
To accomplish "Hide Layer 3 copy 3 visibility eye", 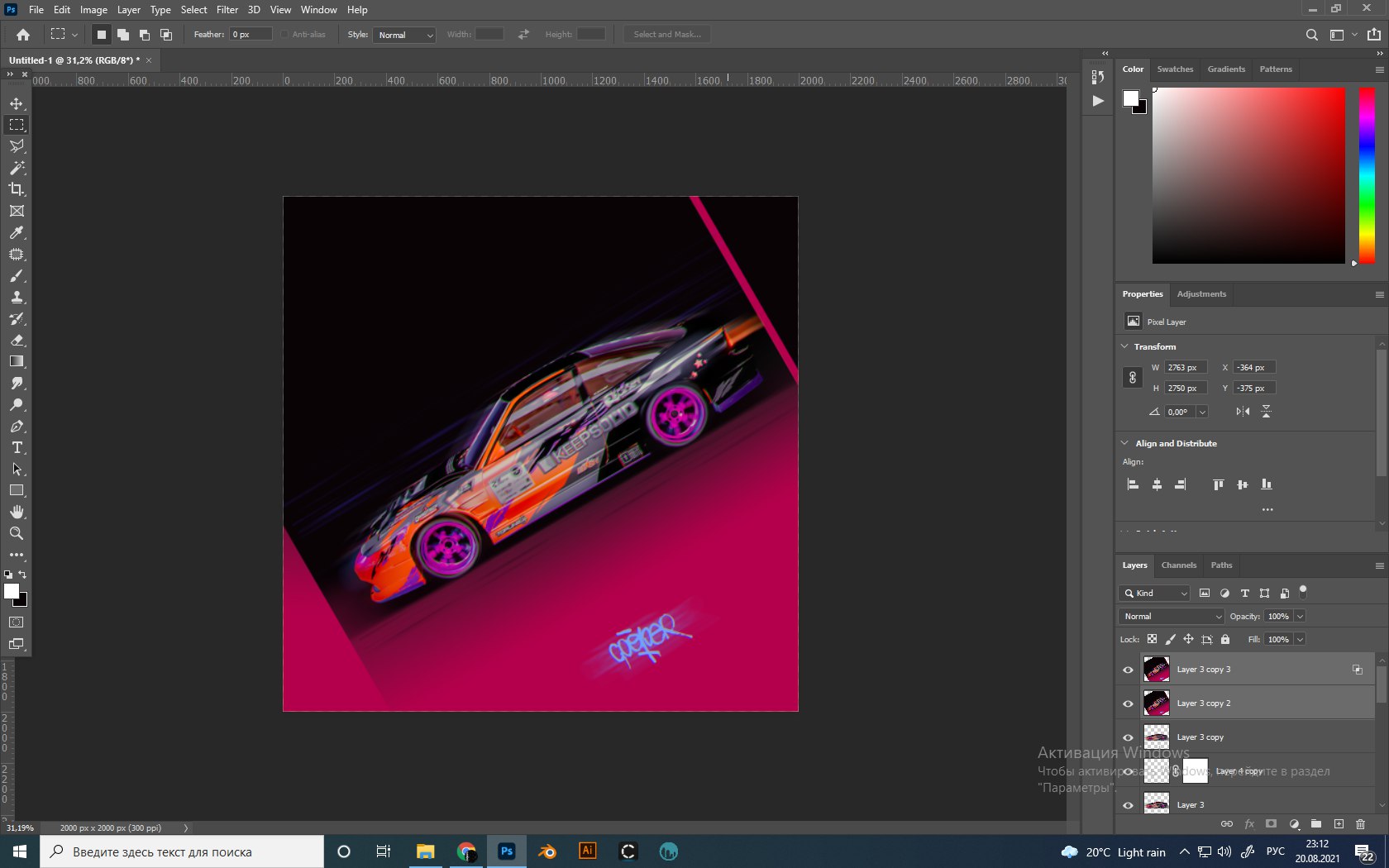I will pos(1128,670).
